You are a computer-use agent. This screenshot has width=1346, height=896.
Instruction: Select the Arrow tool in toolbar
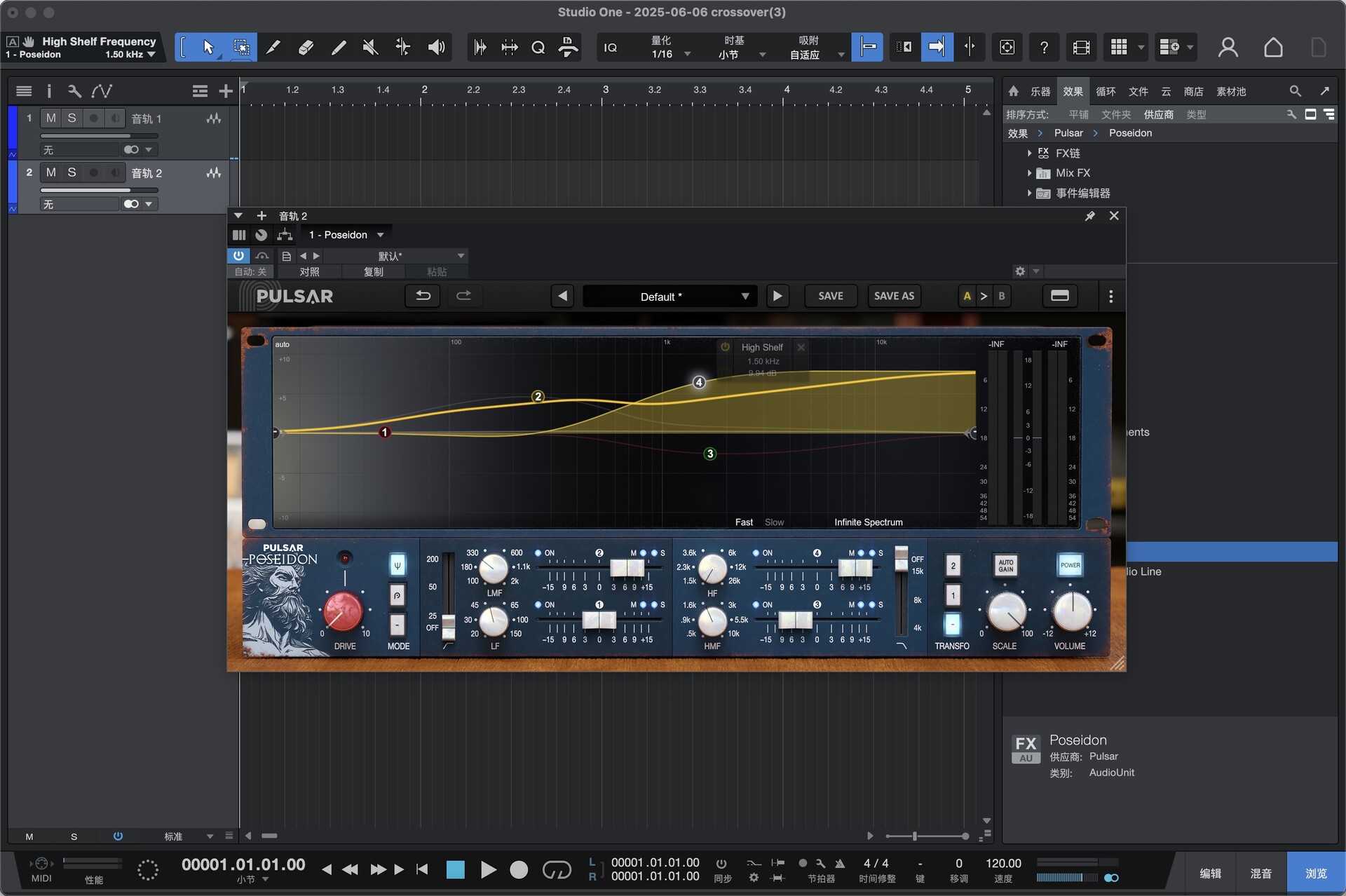208,47
